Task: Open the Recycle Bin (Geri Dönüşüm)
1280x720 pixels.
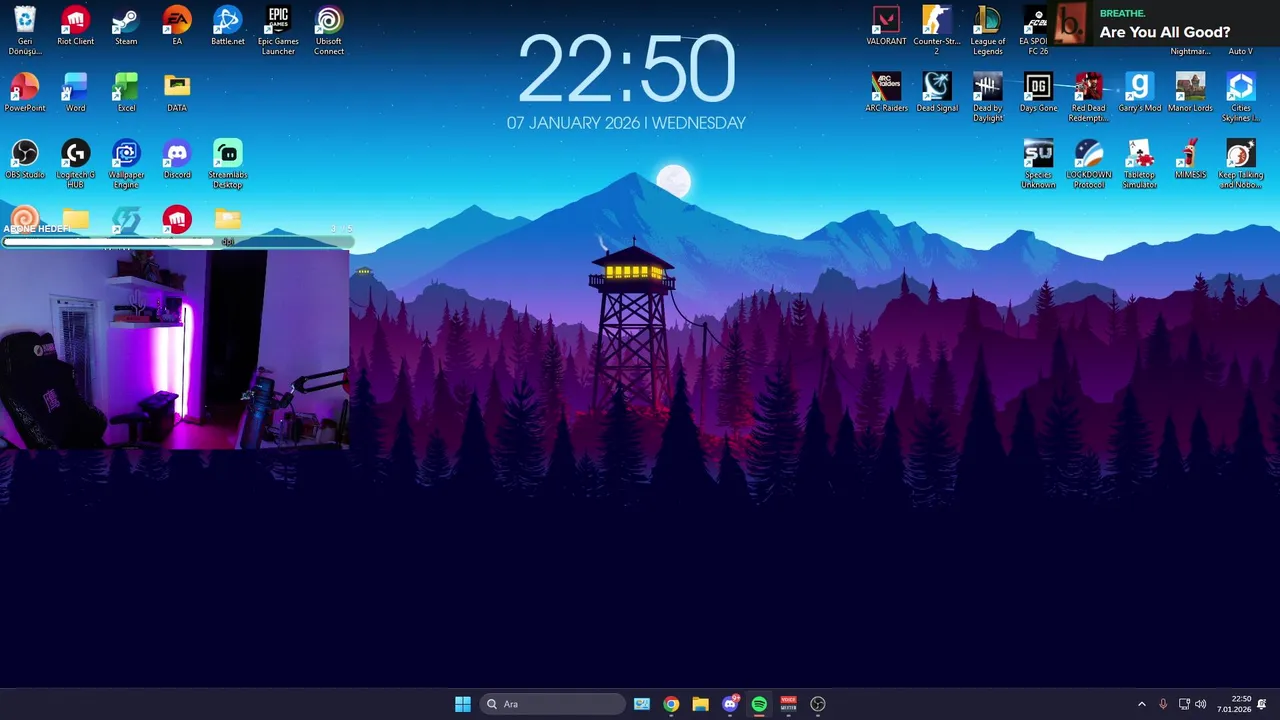Action: tap(25, 31)
